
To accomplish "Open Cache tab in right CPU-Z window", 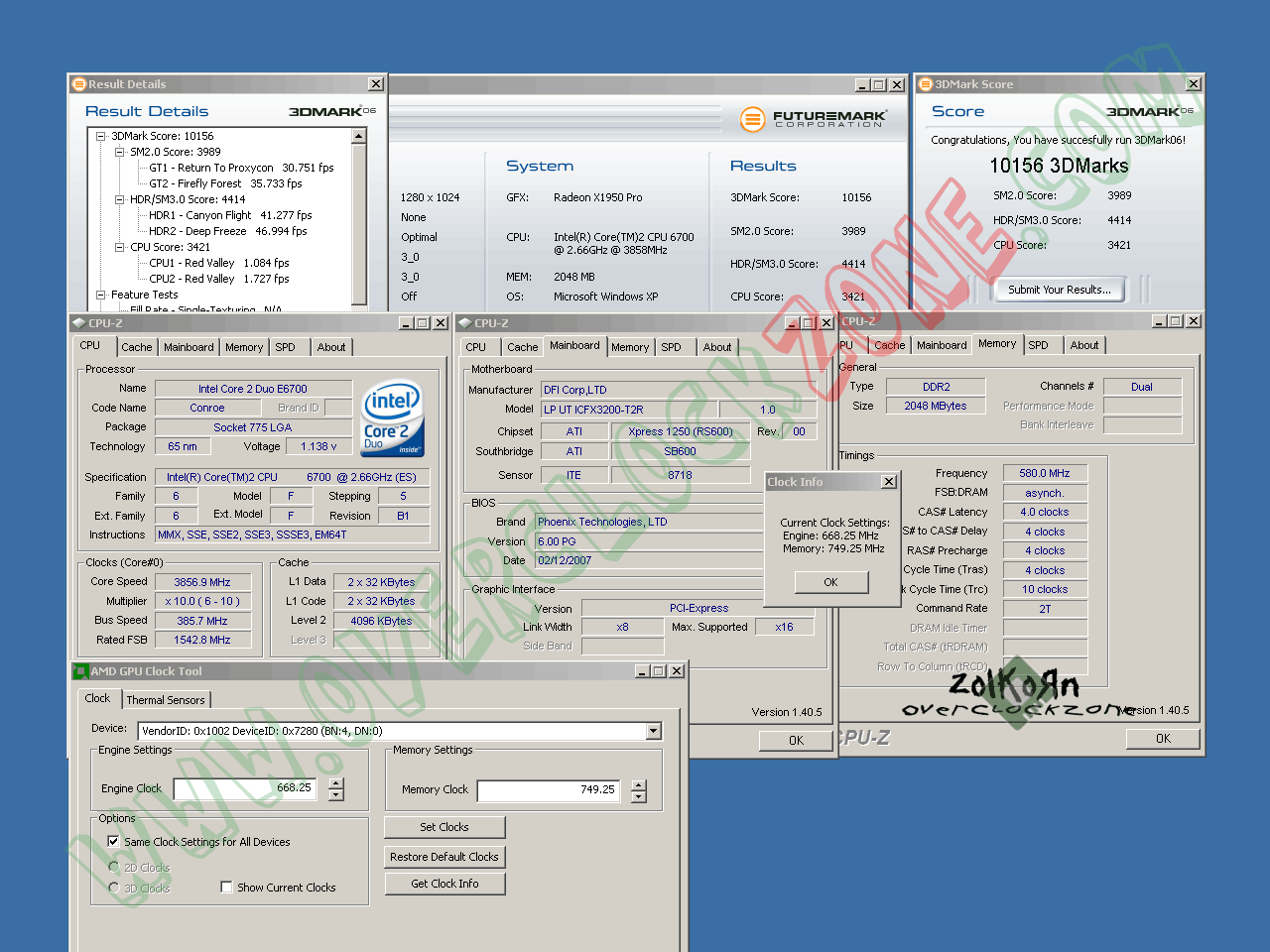I will coord(889,345).
